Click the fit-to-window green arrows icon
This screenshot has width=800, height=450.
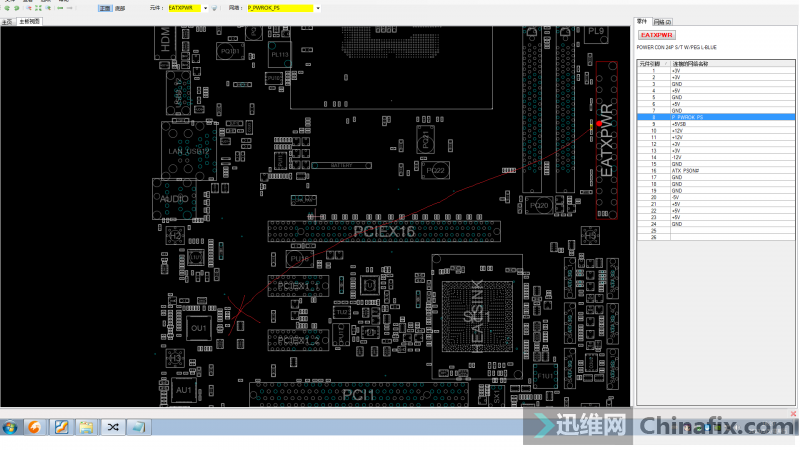click(38, 8)
